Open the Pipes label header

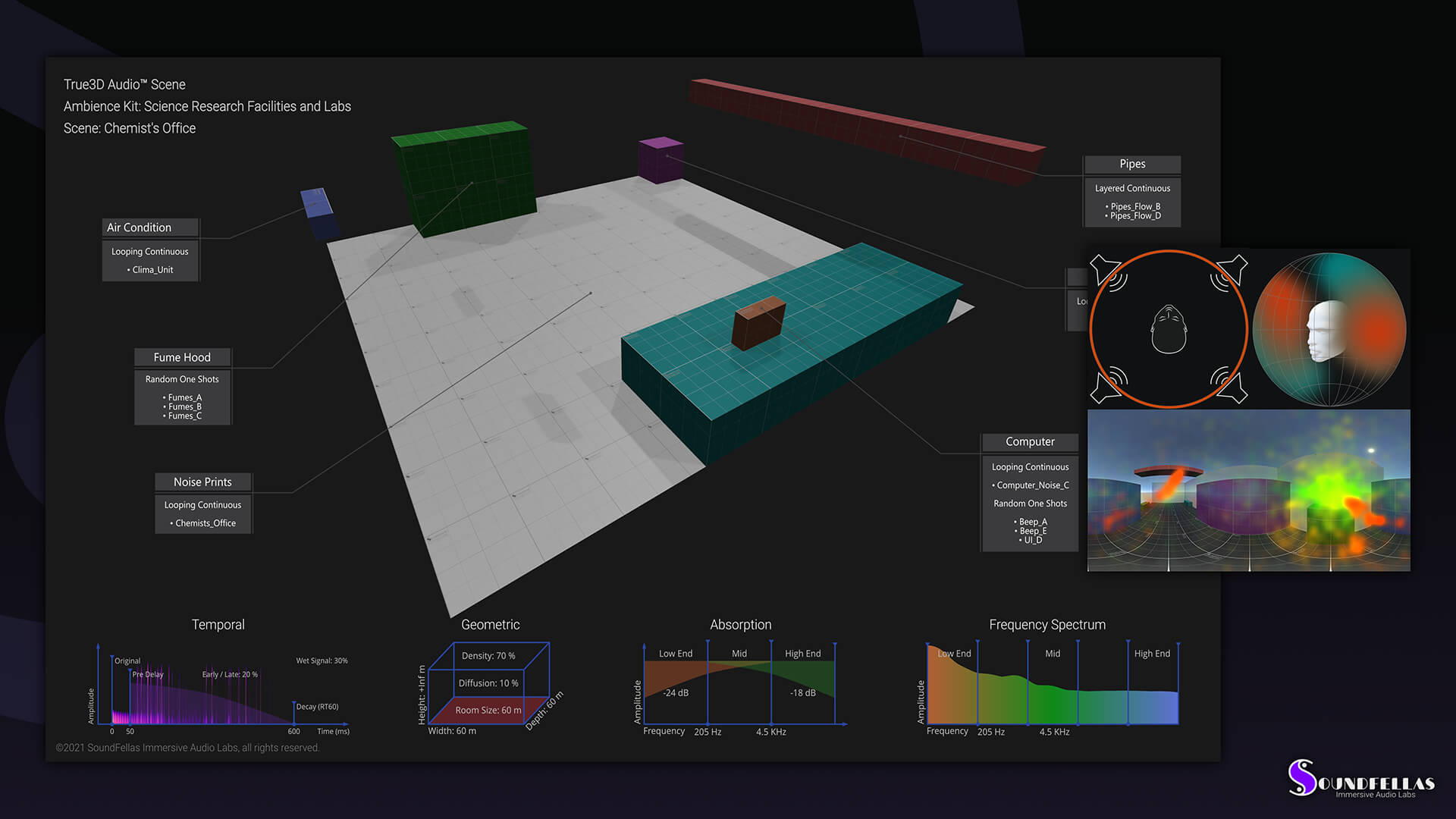click(x=1132, y=165)
